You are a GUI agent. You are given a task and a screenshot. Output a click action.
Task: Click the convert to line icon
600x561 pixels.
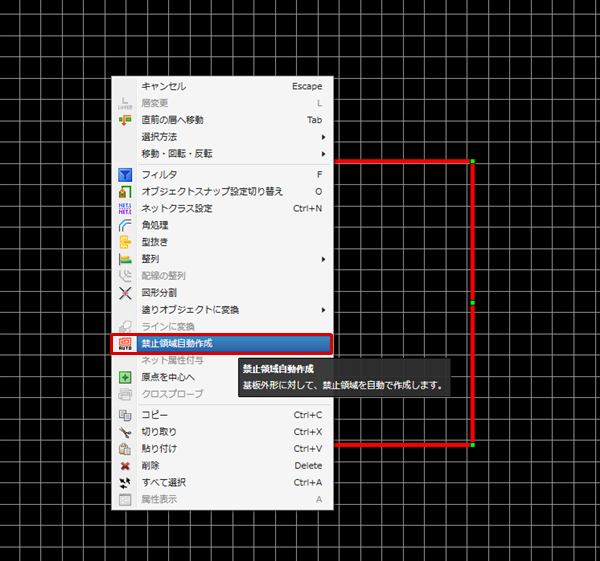pos(125,327)
